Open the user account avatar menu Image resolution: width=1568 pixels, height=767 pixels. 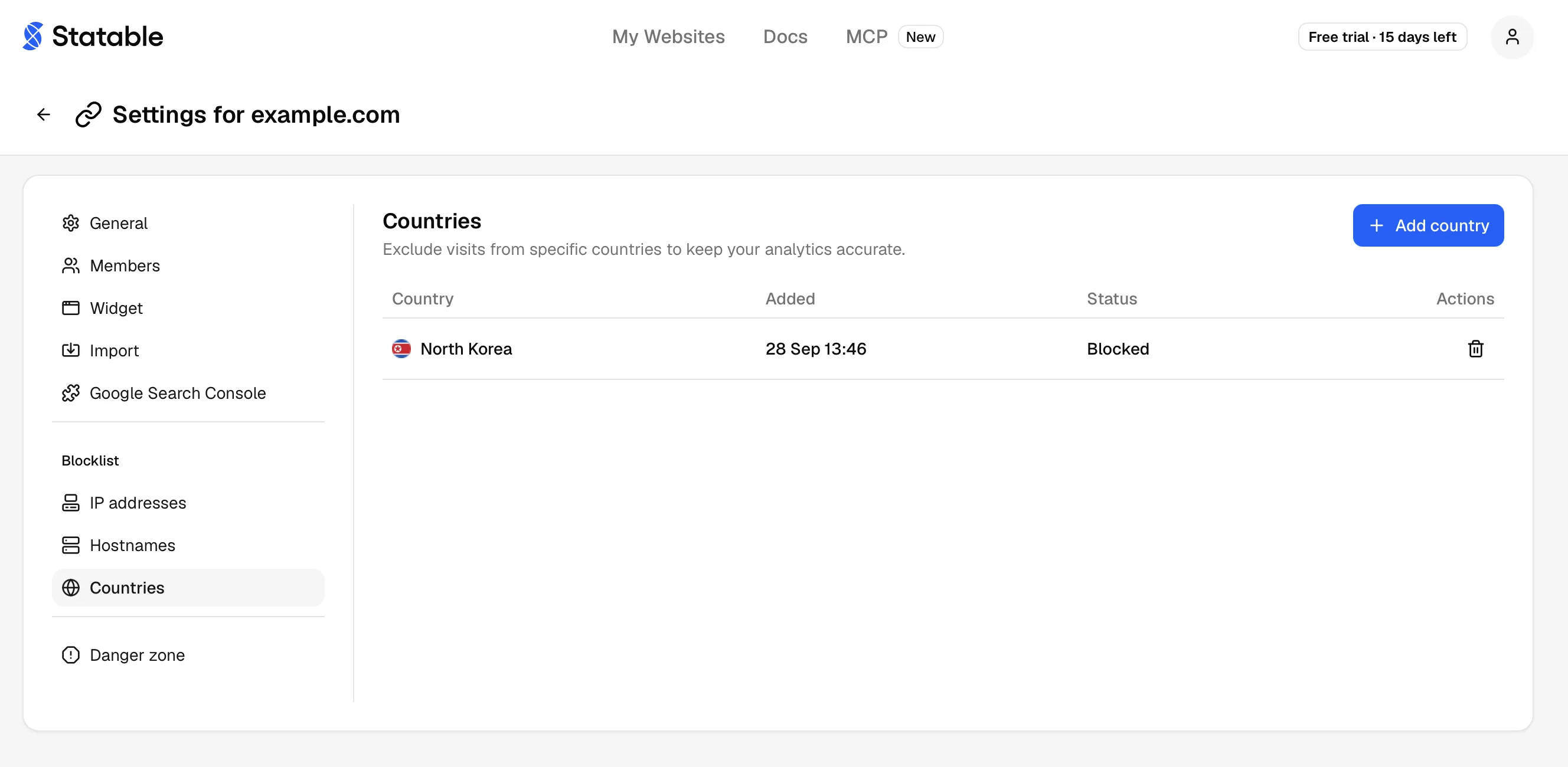(1512, 37)
